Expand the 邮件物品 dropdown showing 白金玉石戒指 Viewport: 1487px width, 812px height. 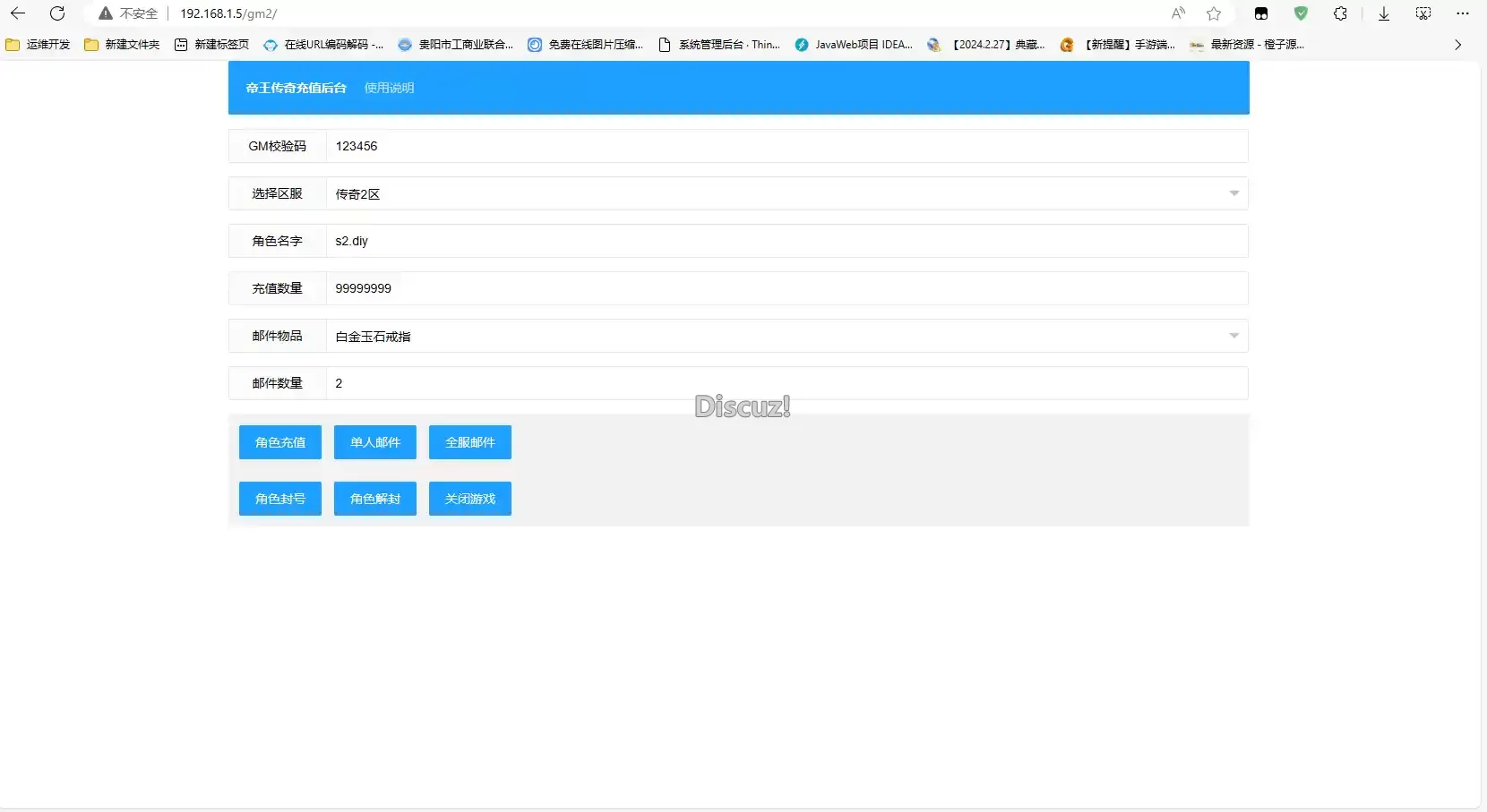pos(786,336)
